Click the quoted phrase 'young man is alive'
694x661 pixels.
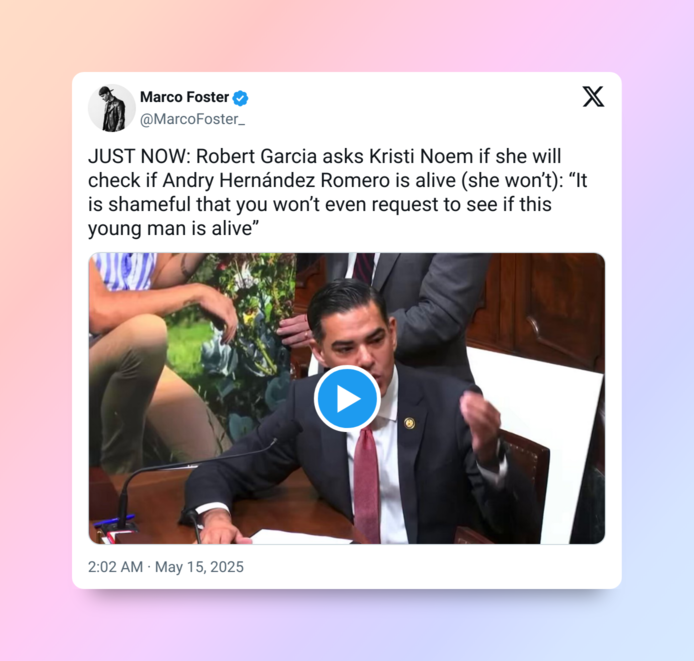170,228
